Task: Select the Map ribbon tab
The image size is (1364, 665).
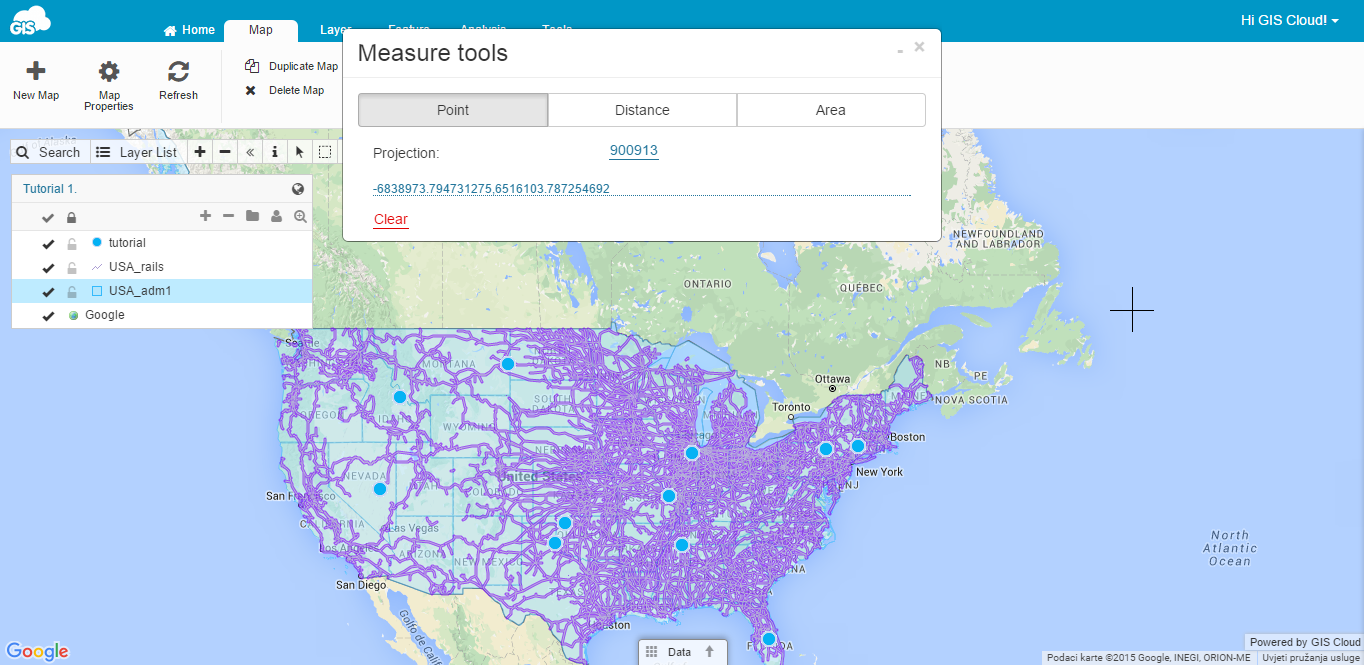Action: click(x=261, y=31)
